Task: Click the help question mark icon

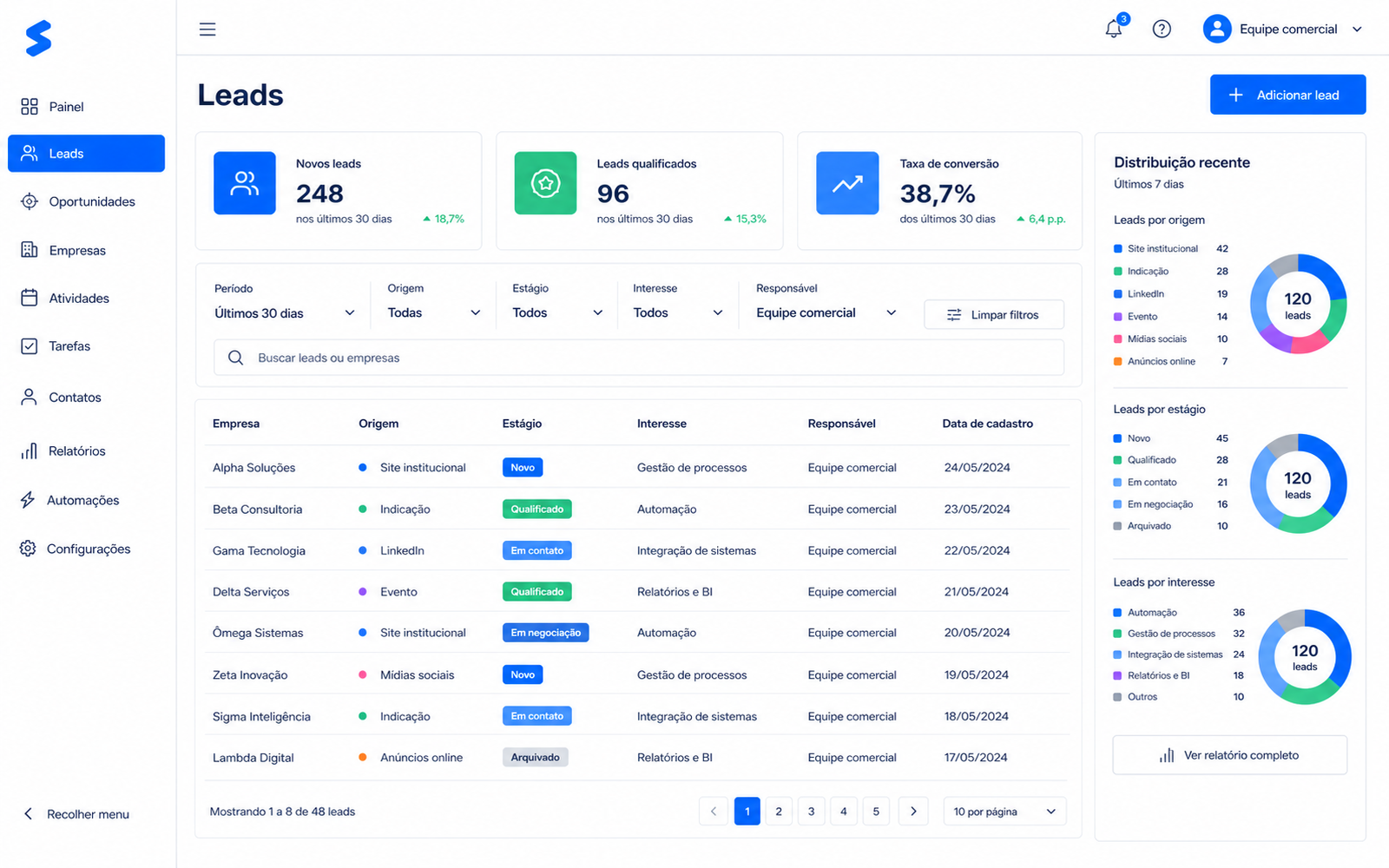Action: [1162, 29]
